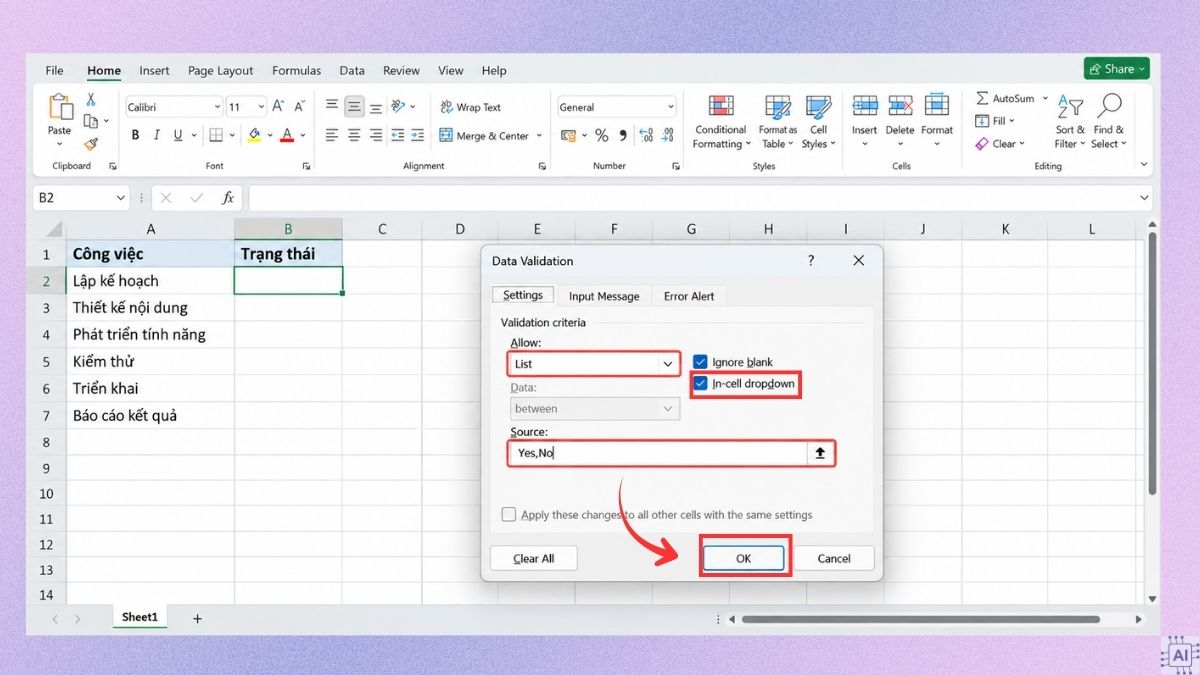Click the green Share button
The width and height of the screenshot is (1200, 675).
click(1117, 69)
